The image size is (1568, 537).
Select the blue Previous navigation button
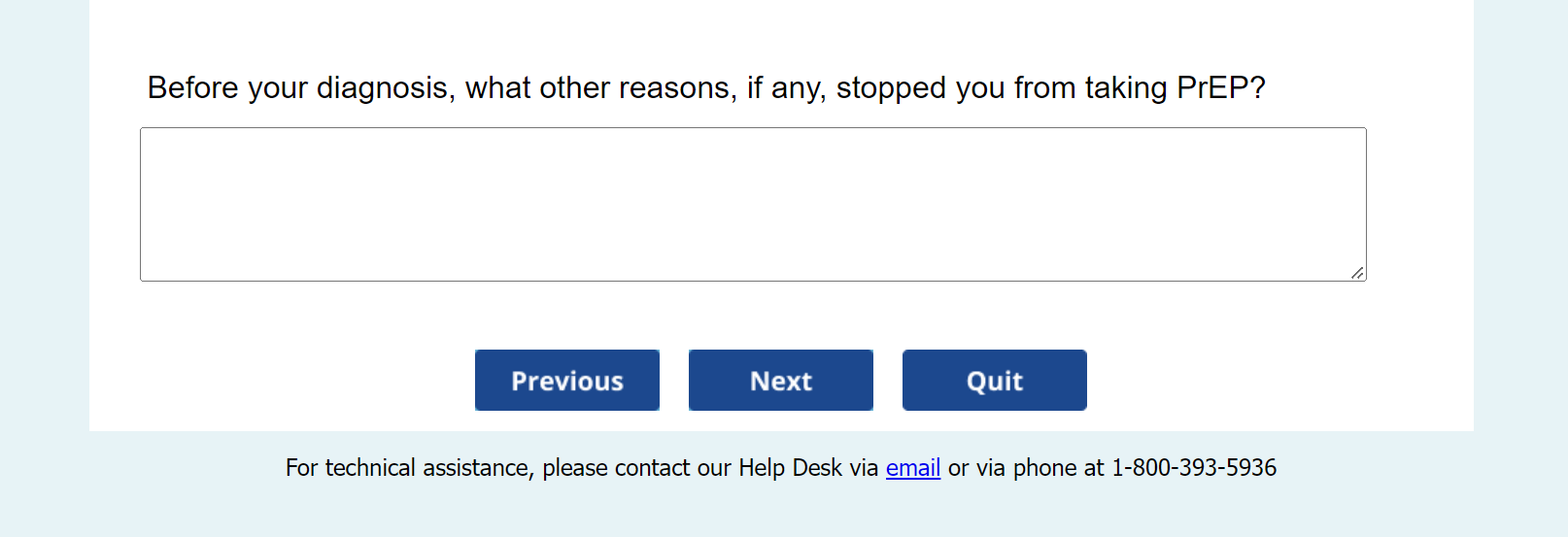[567, 381]
